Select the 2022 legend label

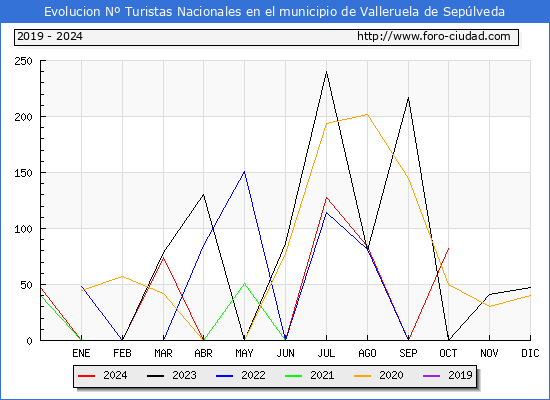[x=253, y=375]
